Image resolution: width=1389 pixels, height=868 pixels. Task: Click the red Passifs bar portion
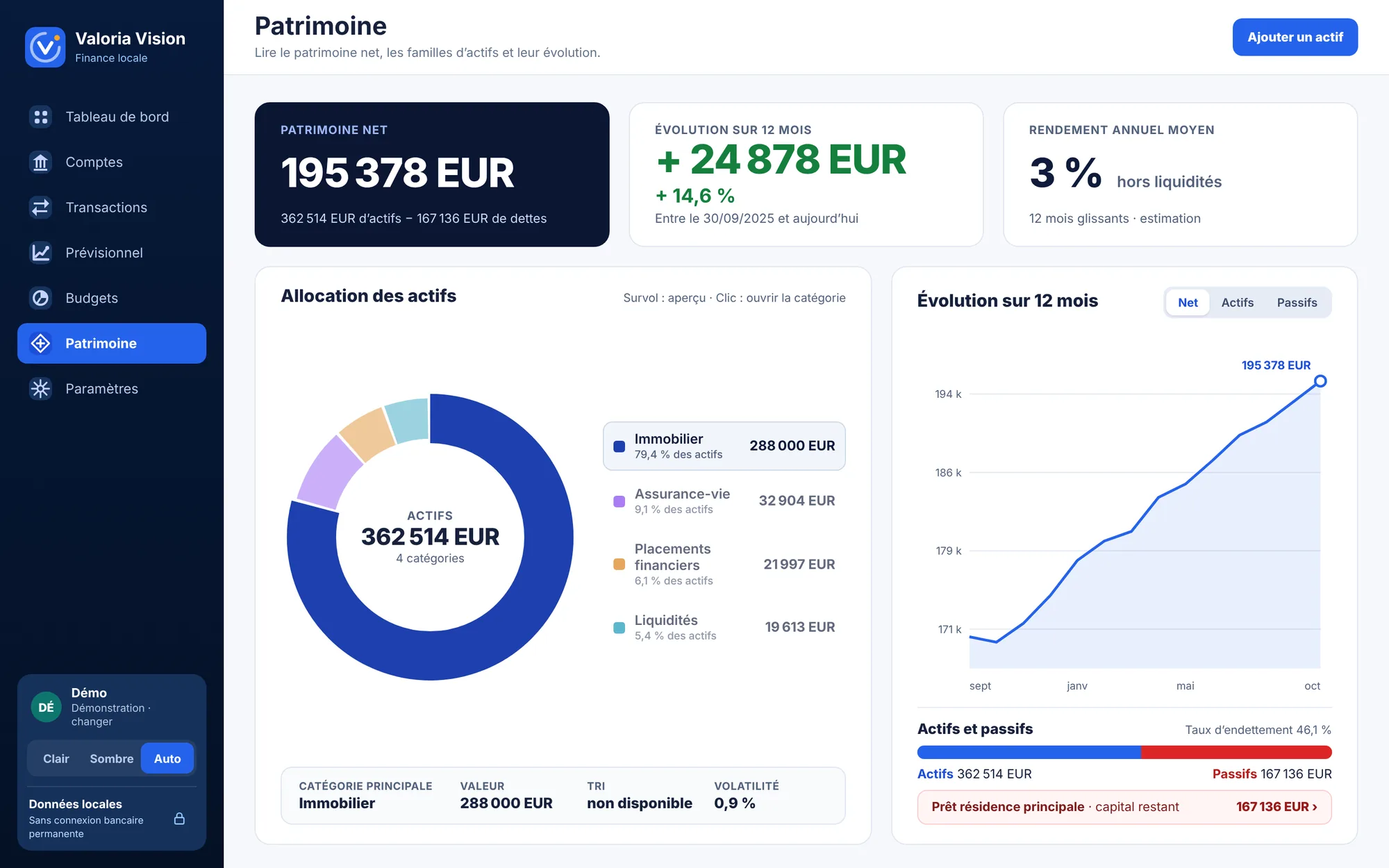coord(1236,752)
